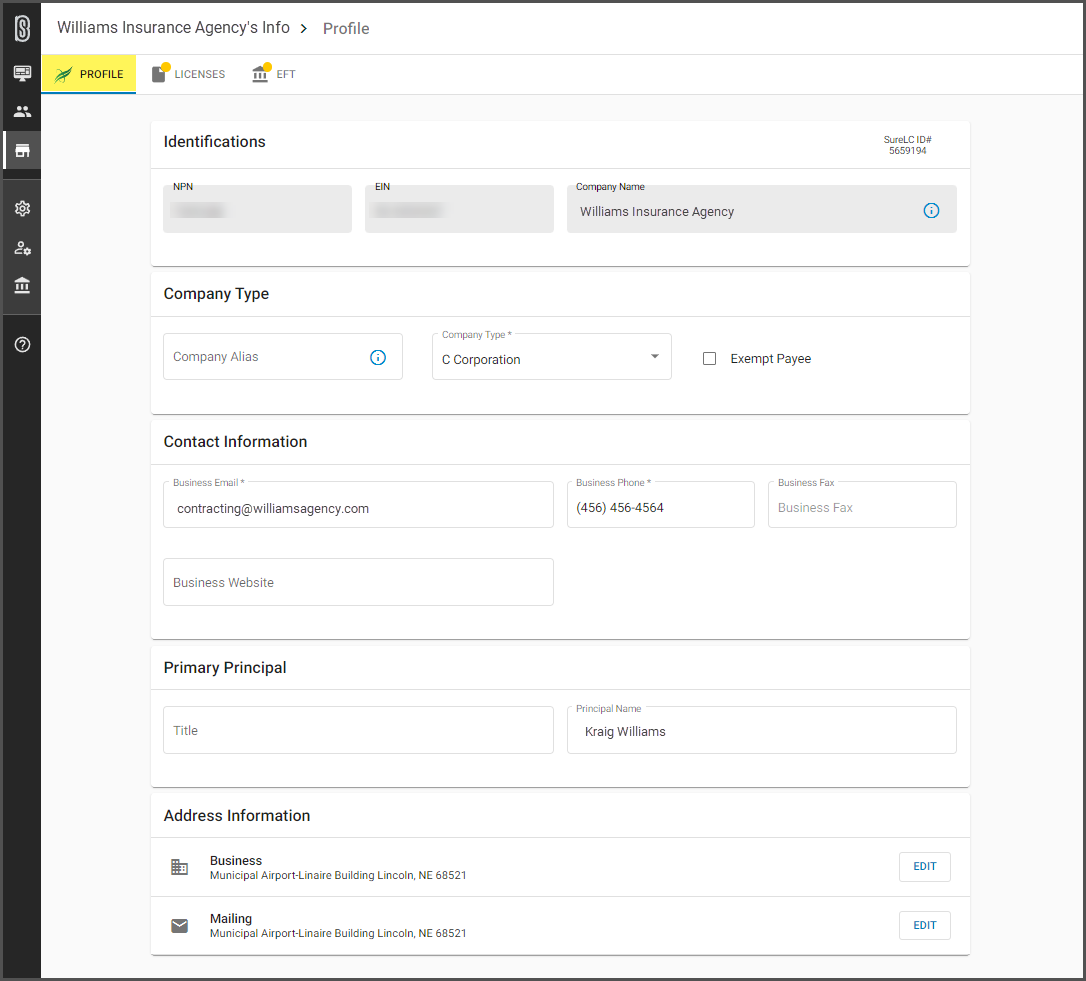Focus the Company Alias field

point(283,357)
